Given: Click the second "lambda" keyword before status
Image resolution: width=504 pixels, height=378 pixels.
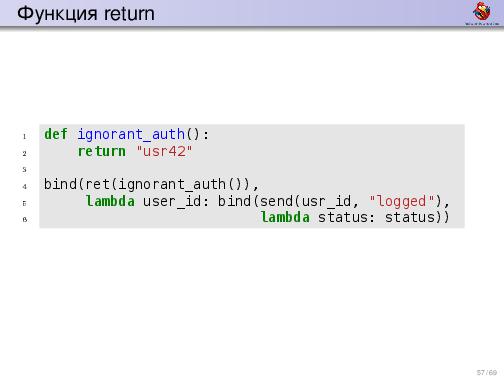Looking at the screenshot, I should [285, 217].
